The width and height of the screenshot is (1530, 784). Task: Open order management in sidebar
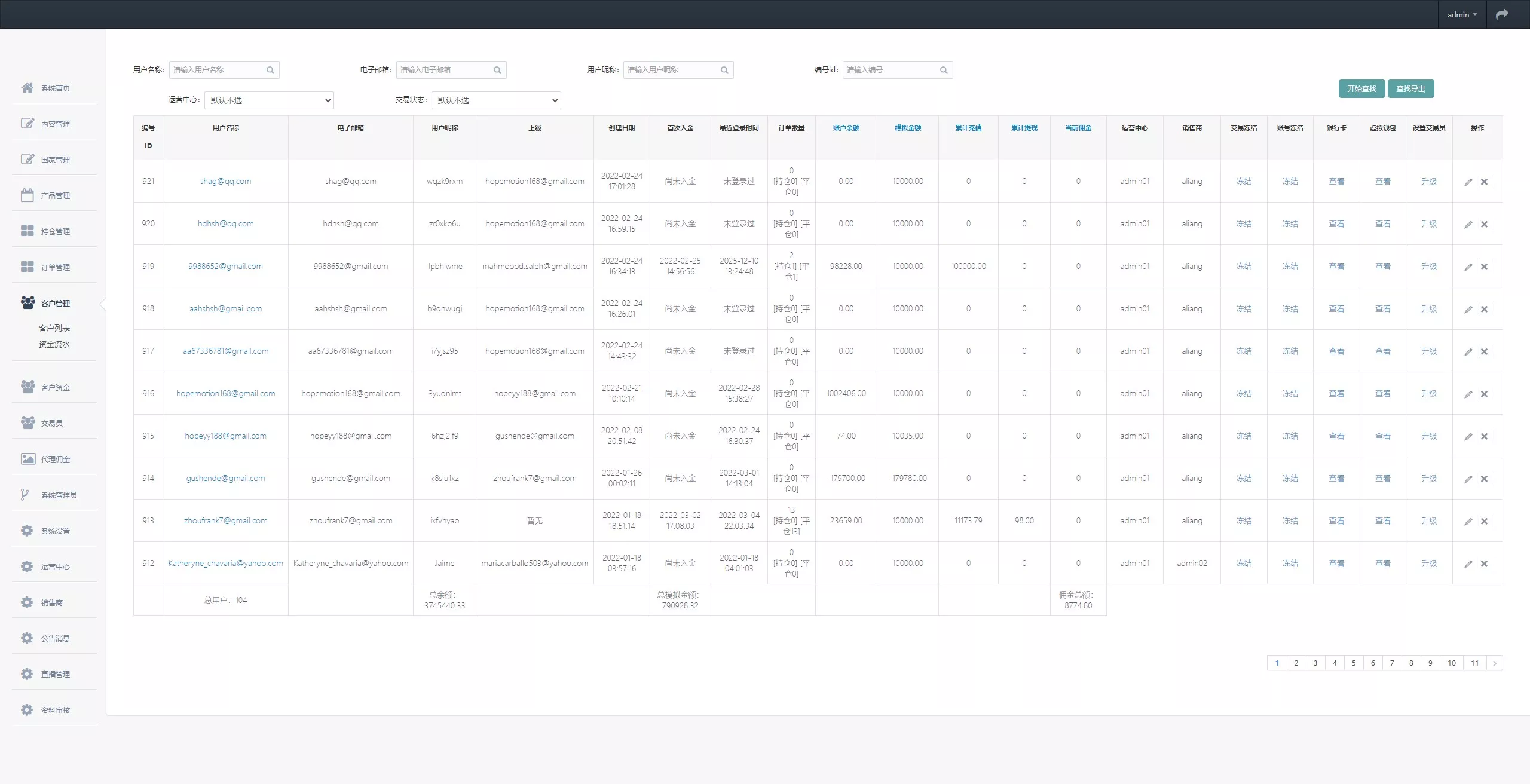click(x=55, y=267)
